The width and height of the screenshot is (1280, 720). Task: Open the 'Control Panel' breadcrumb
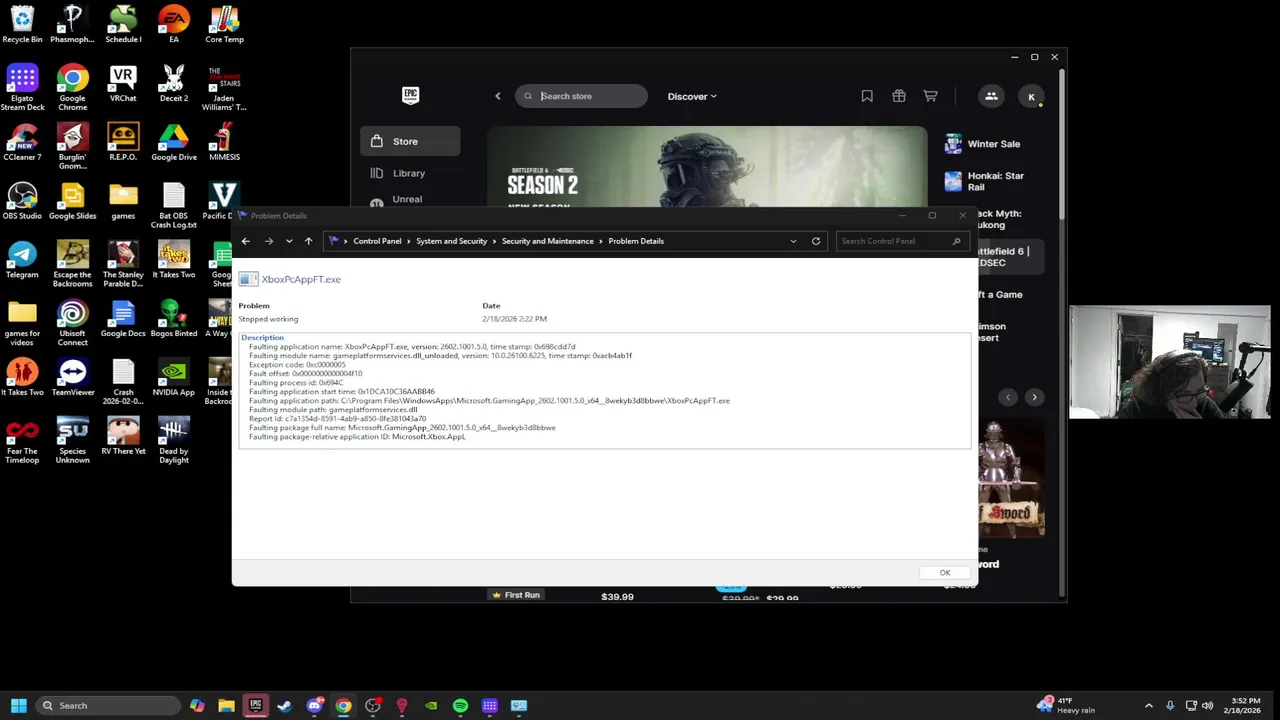pyautogui.click(x=377, y=241)
